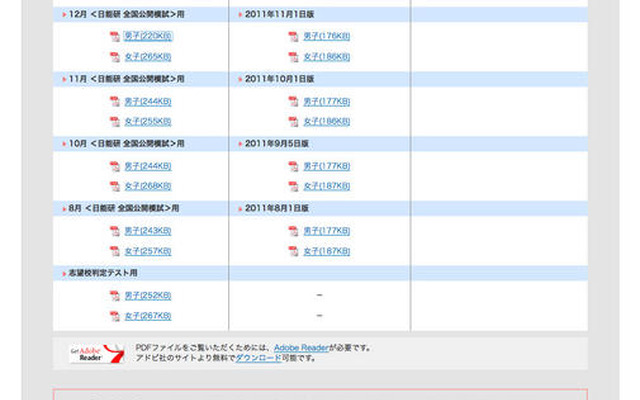Screen dimensions: 640x400
Task: Click the 志望校判定テスト用 heading
Action: [102, 273]
